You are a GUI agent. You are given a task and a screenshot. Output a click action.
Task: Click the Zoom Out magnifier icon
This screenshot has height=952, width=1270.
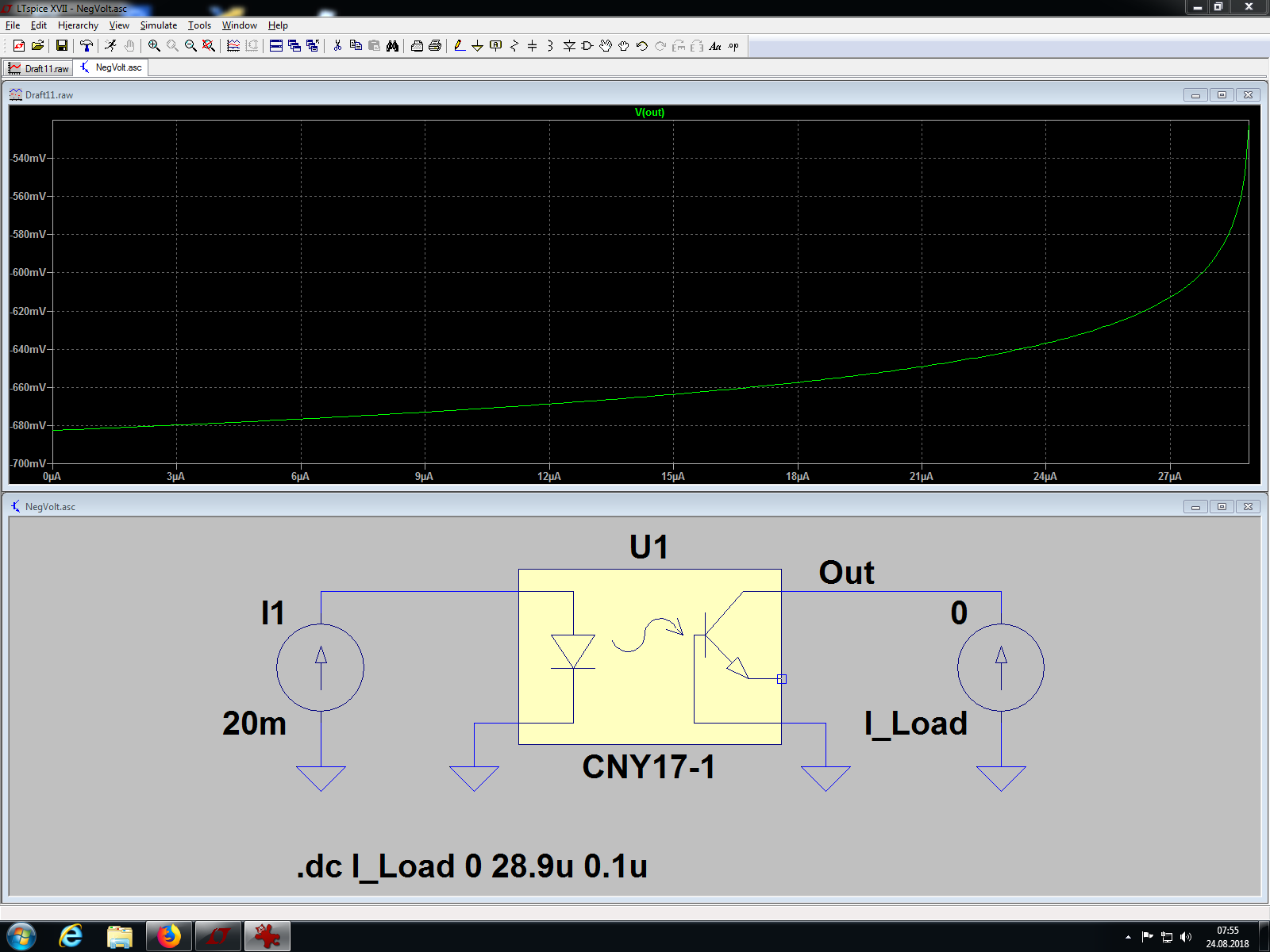(190, 46)
